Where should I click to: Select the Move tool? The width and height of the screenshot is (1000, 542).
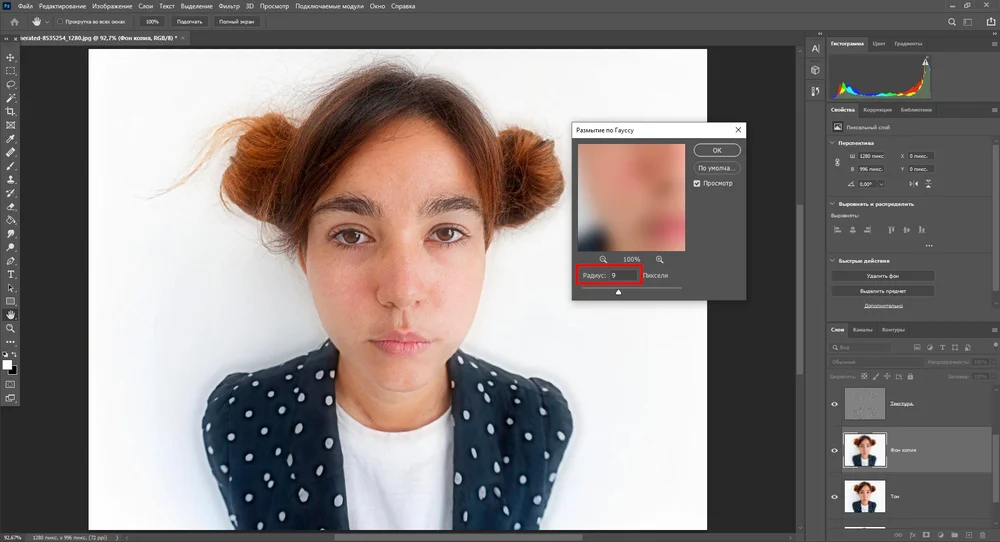click(x=10, y=57)
